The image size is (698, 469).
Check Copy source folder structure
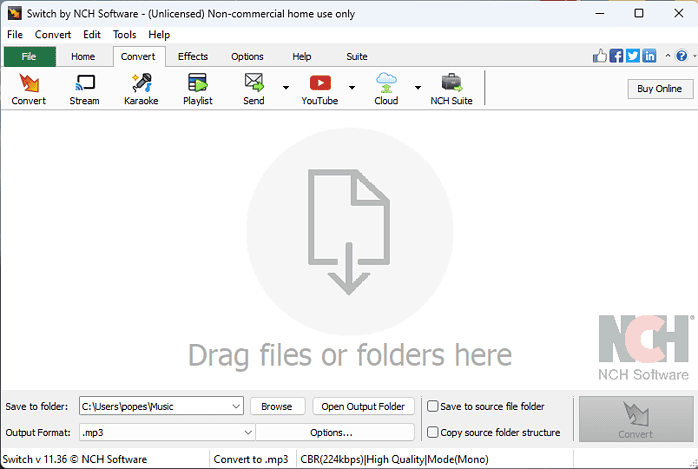click(433, 432)
